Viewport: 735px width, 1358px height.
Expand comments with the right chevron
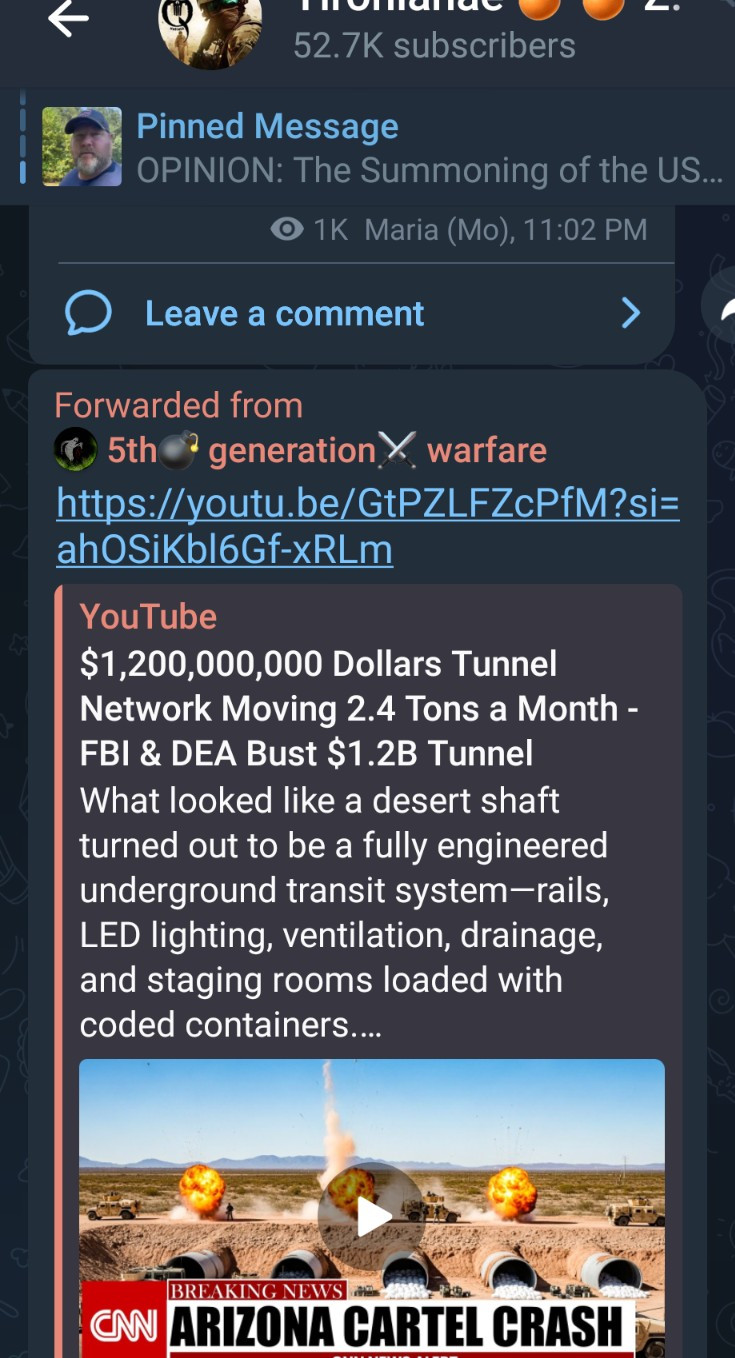tap(631, 314)
